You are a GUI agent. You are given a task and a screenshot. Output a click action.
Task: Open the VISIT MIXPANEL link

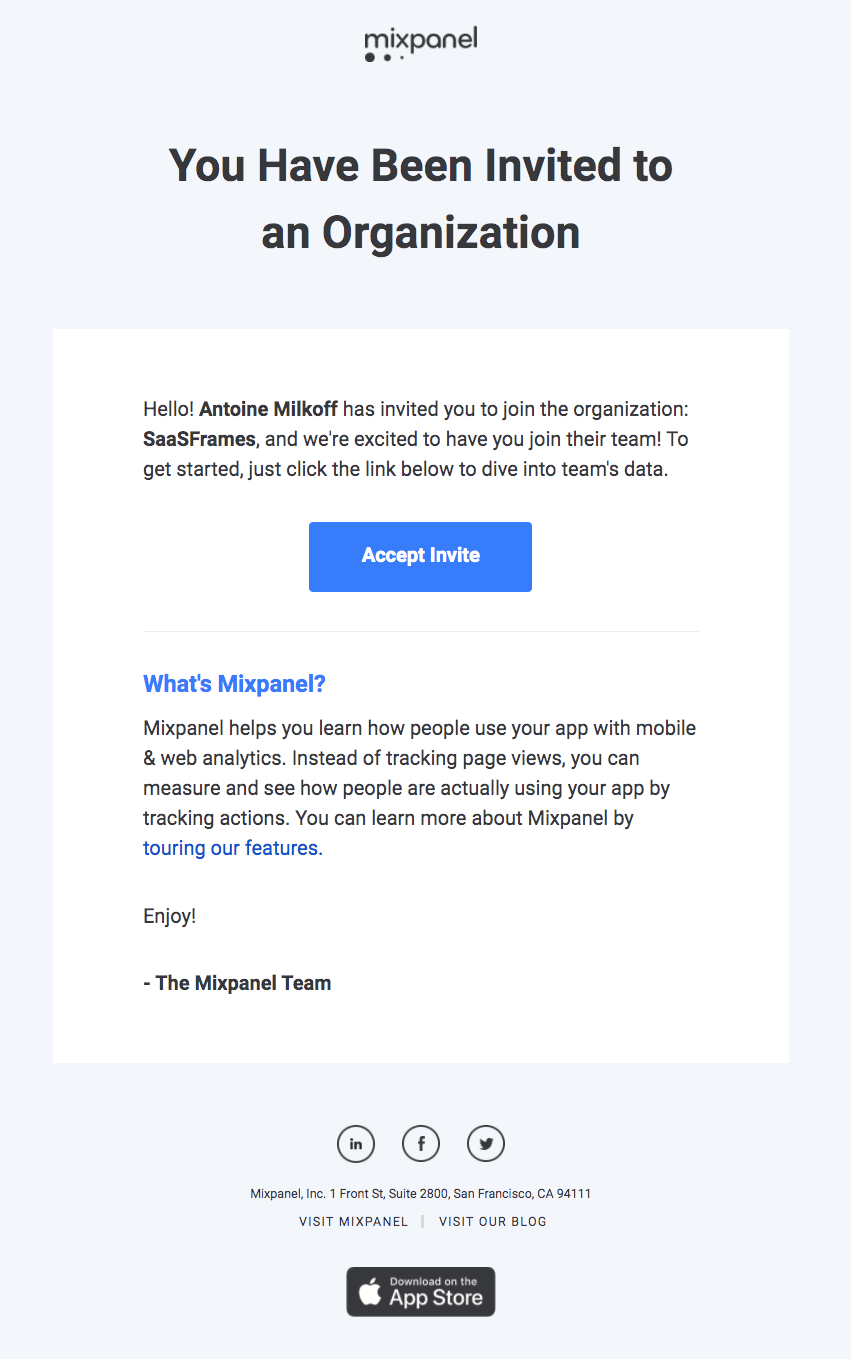coord(353,1221)
